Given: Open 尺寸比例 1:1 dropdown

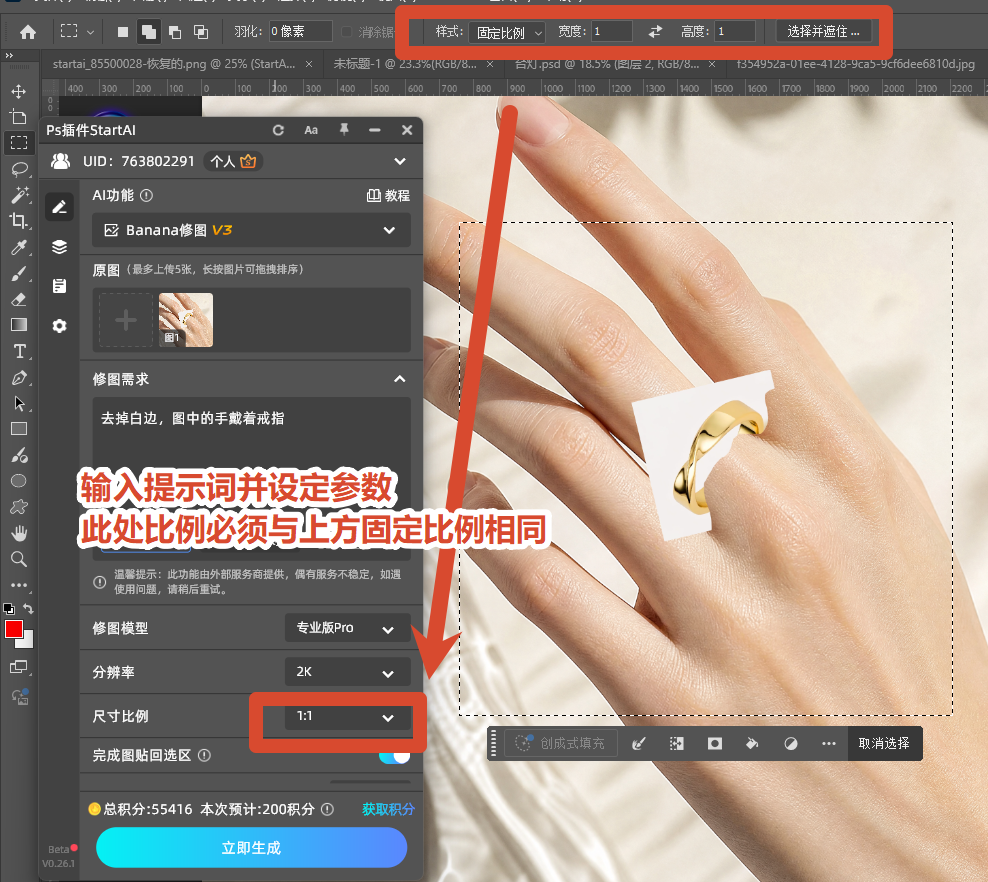Looking at the screenshot, I should 347,716.
